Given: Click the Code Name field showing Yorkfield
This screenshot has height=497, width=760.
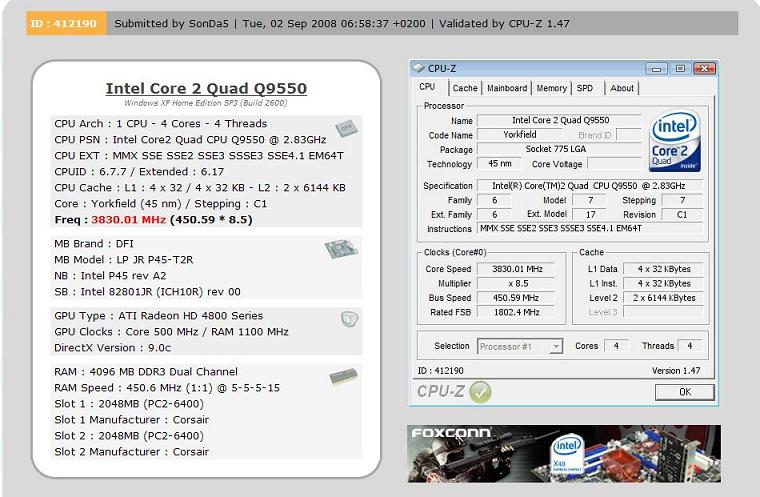Looking at the screenshot, I should tap(520, 135).
